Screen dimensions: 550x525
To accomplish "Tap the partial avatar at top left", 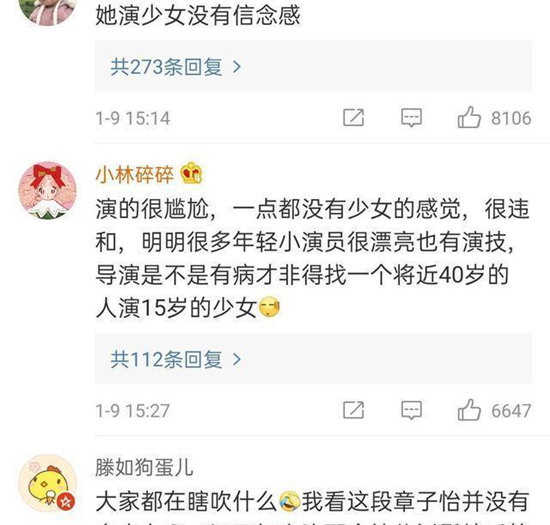I will [47, 11].
